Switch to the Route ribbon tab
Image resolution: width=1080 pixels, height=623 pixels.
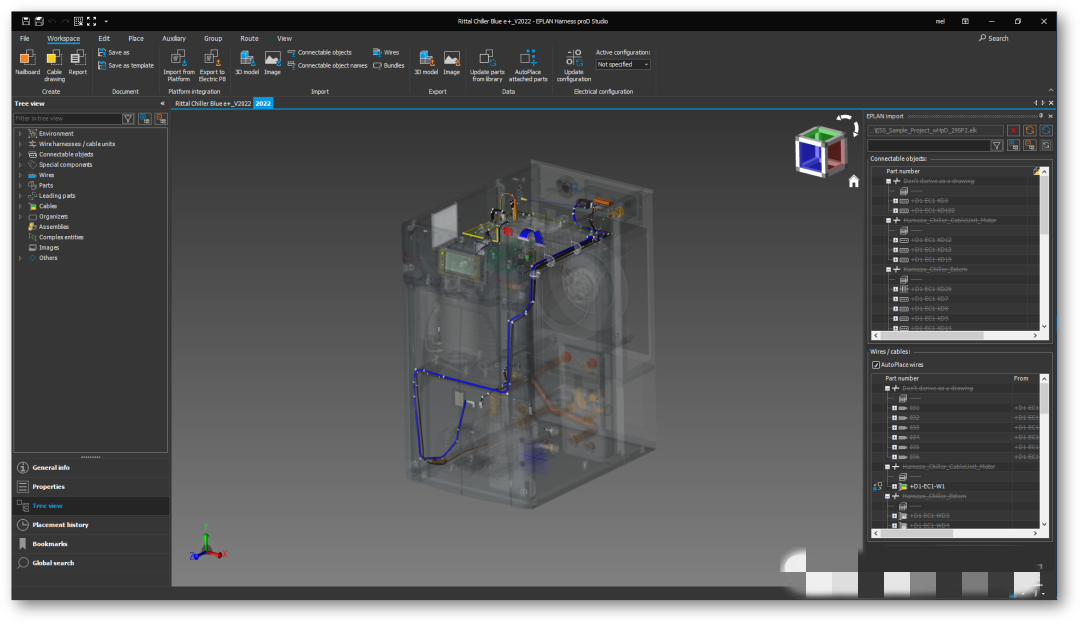pos(249,39)
